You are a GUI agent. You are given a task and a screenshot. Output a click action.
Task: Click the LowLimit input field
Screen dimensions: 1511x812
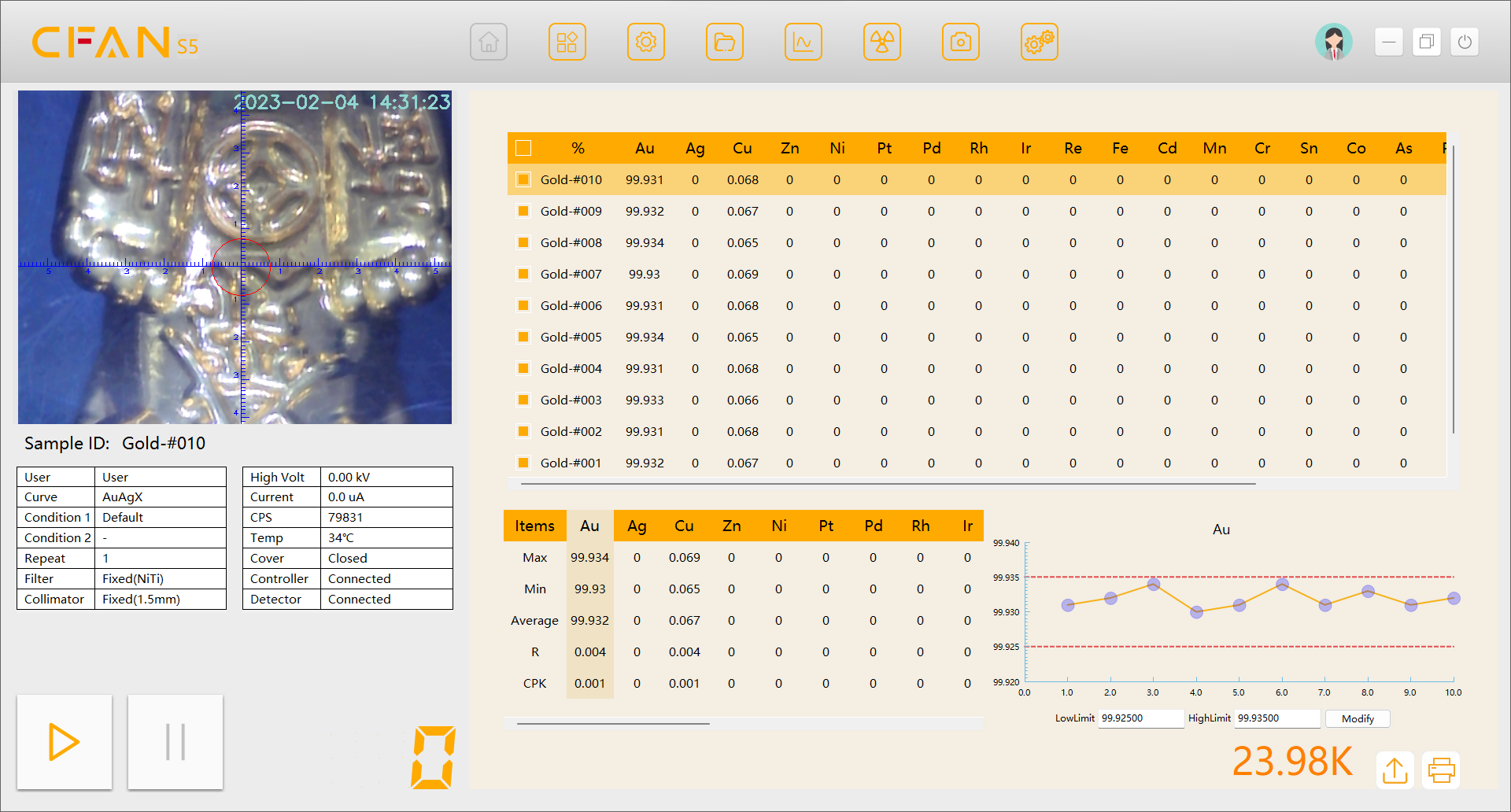(x=1140, y=718)
